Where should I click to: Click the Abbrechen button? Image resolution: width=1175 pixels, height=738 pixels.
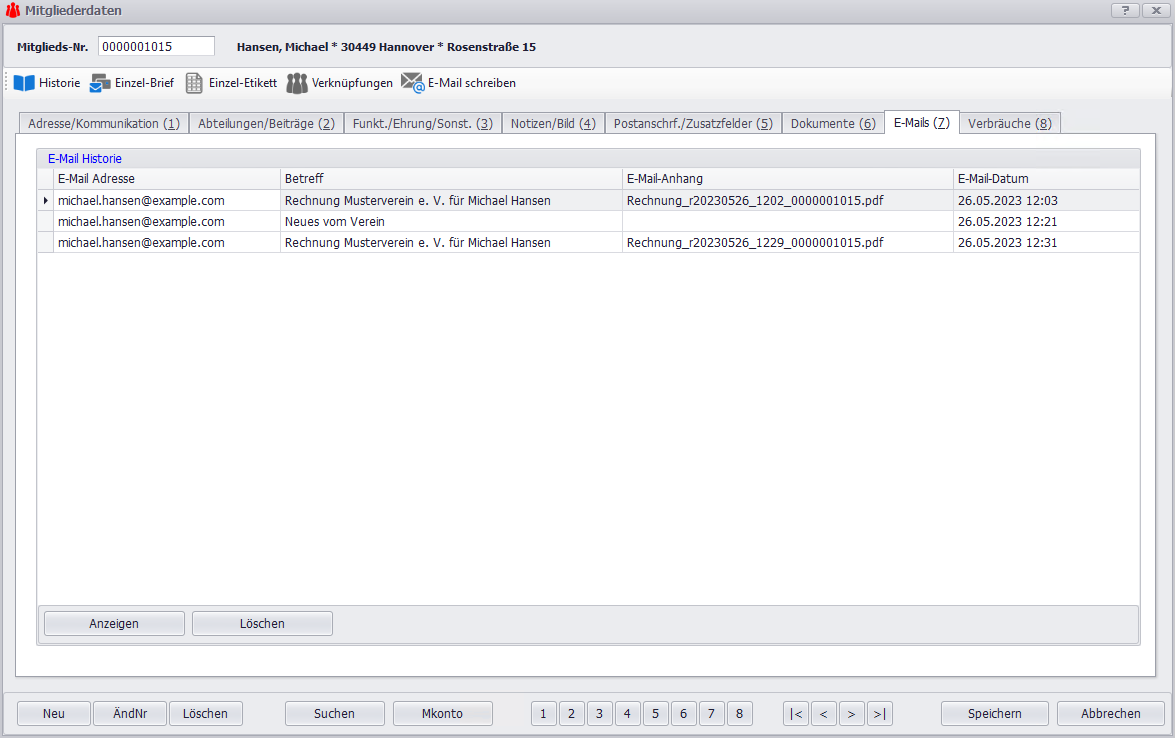[x=1110, y=713]
